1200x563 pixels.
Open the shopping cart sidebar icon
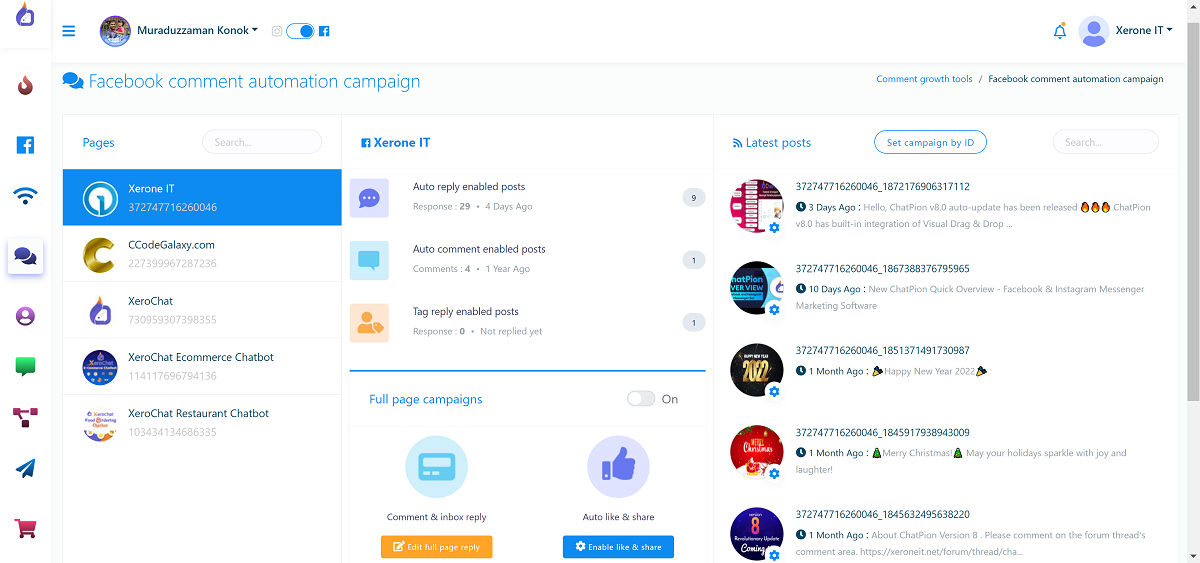coord(26,527)
